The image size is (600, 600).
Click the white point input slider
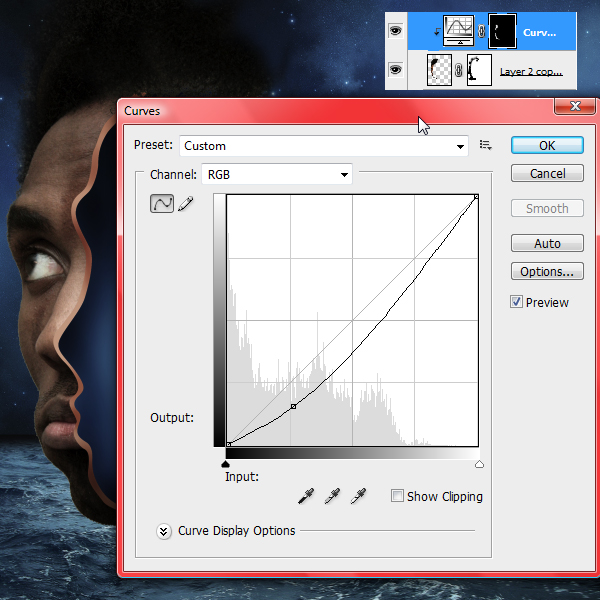pos(479,464)
